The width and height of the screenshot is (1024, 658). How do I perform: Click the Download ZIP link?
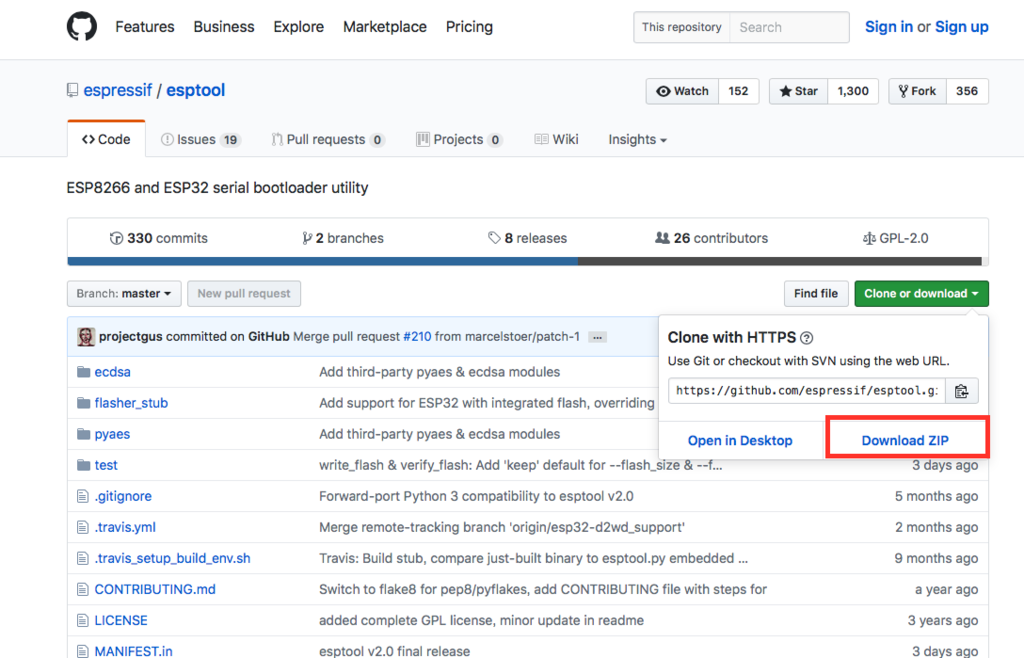coord(905,441)
